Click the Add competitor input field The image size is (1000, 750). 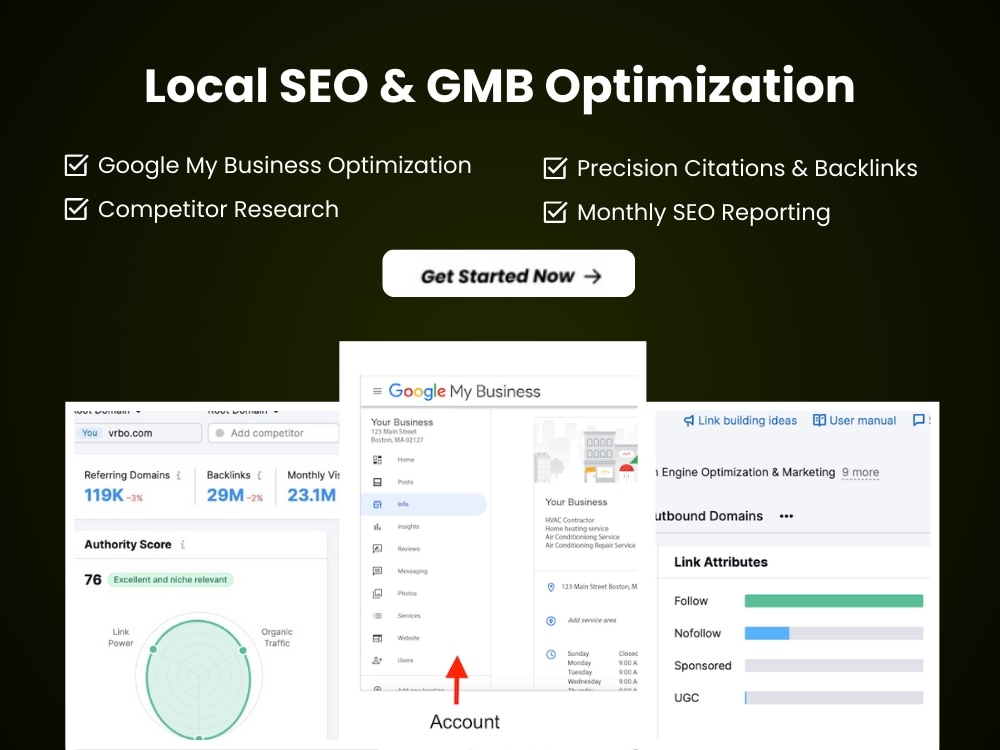(x=274, y=433)
